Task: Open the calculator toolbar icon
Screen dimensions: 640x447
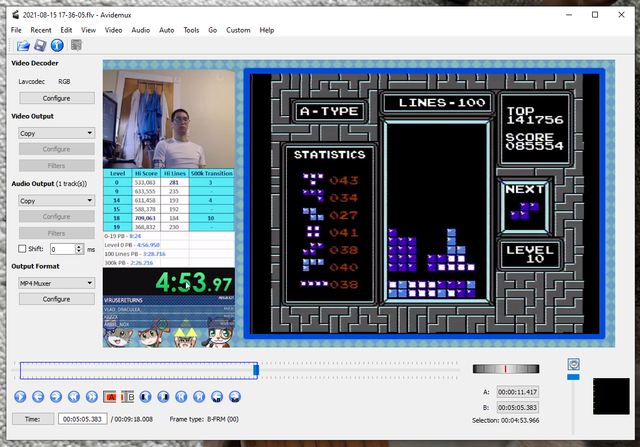Action: pyautogui.click(x=76, y=45)
